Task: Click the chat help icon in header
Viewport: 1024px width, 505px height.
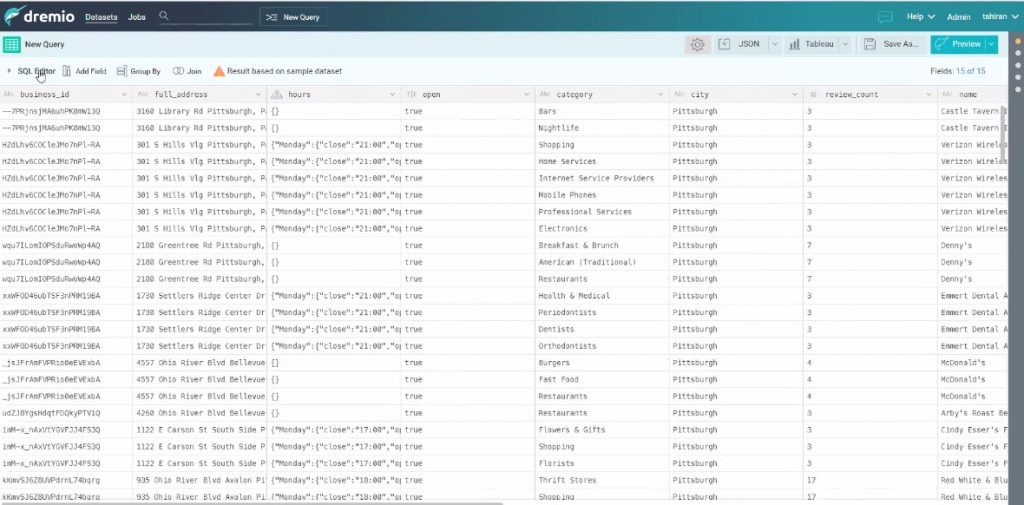Action: 885,17
